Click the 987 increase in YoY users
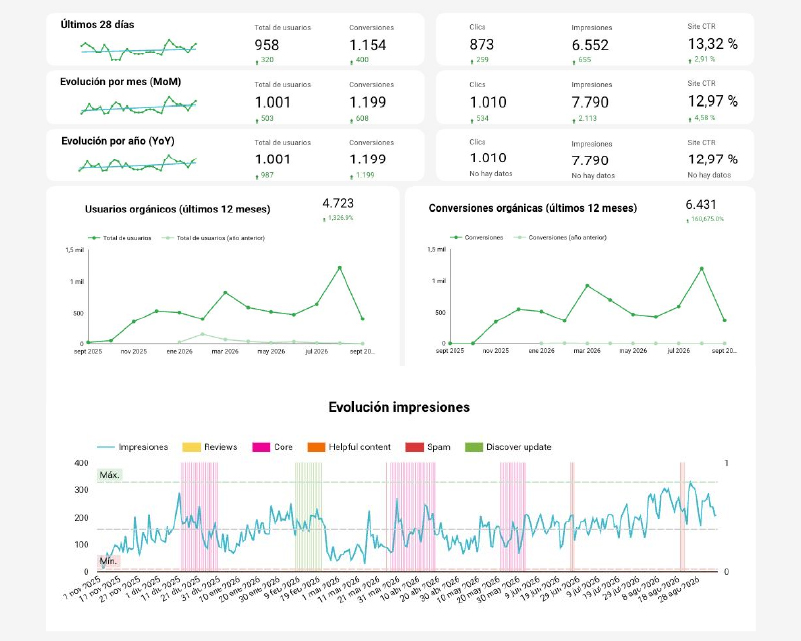Screen dimensions: 801x641 [265, 175]
